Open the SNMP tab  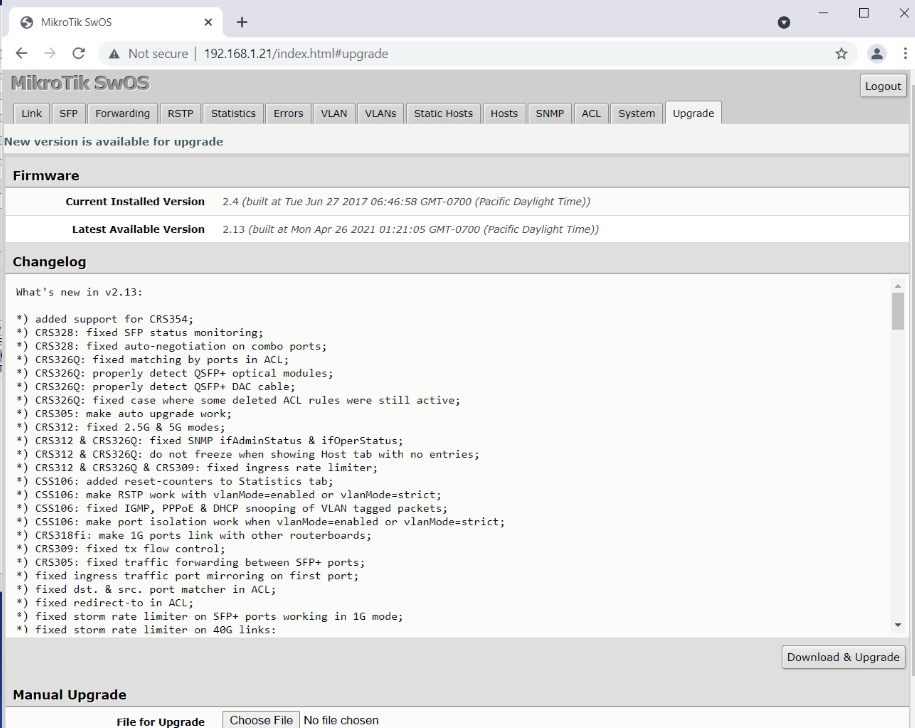point(550,113)
